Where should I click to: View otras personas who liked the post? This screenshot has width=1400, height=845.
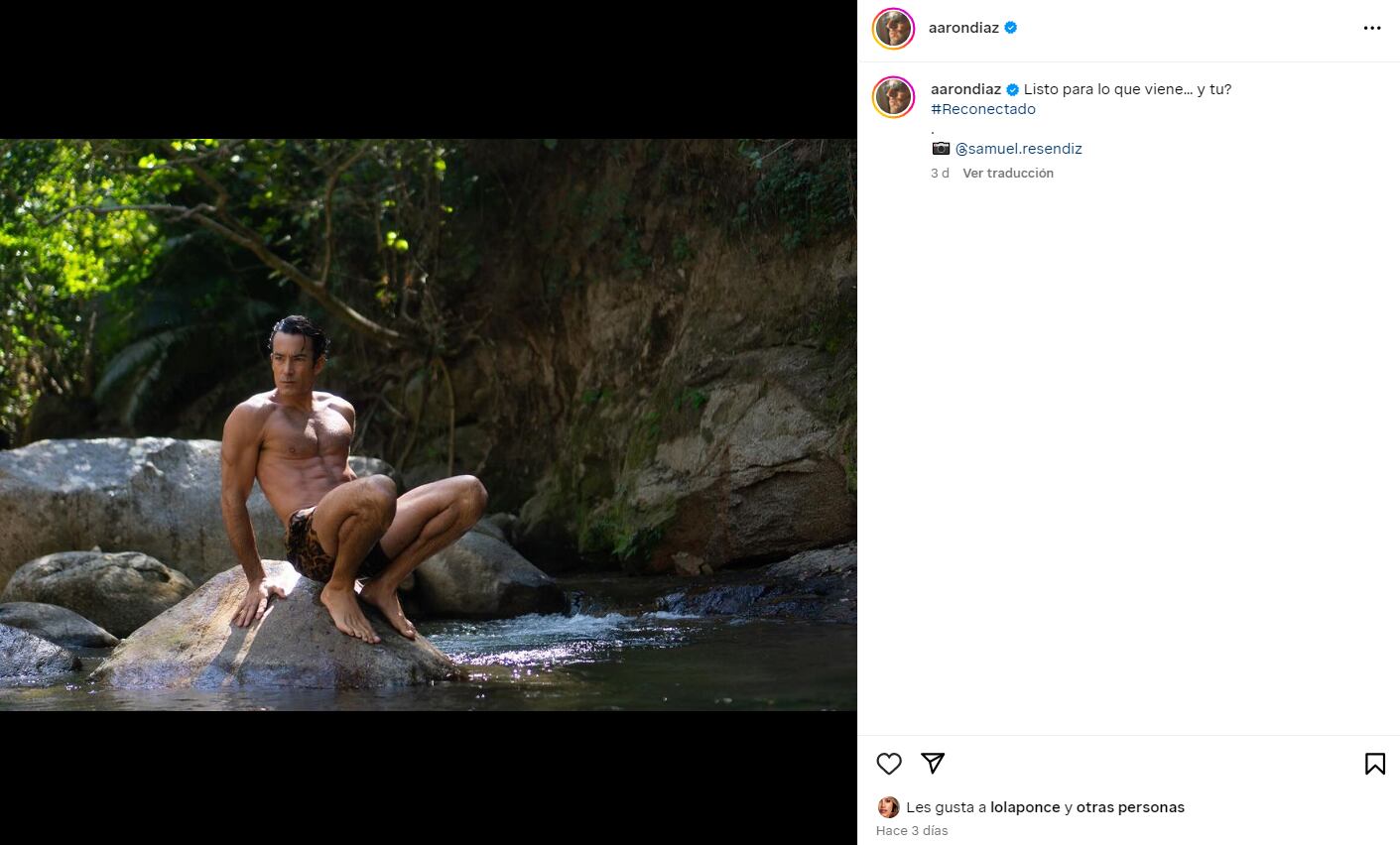coord(1130,807)
